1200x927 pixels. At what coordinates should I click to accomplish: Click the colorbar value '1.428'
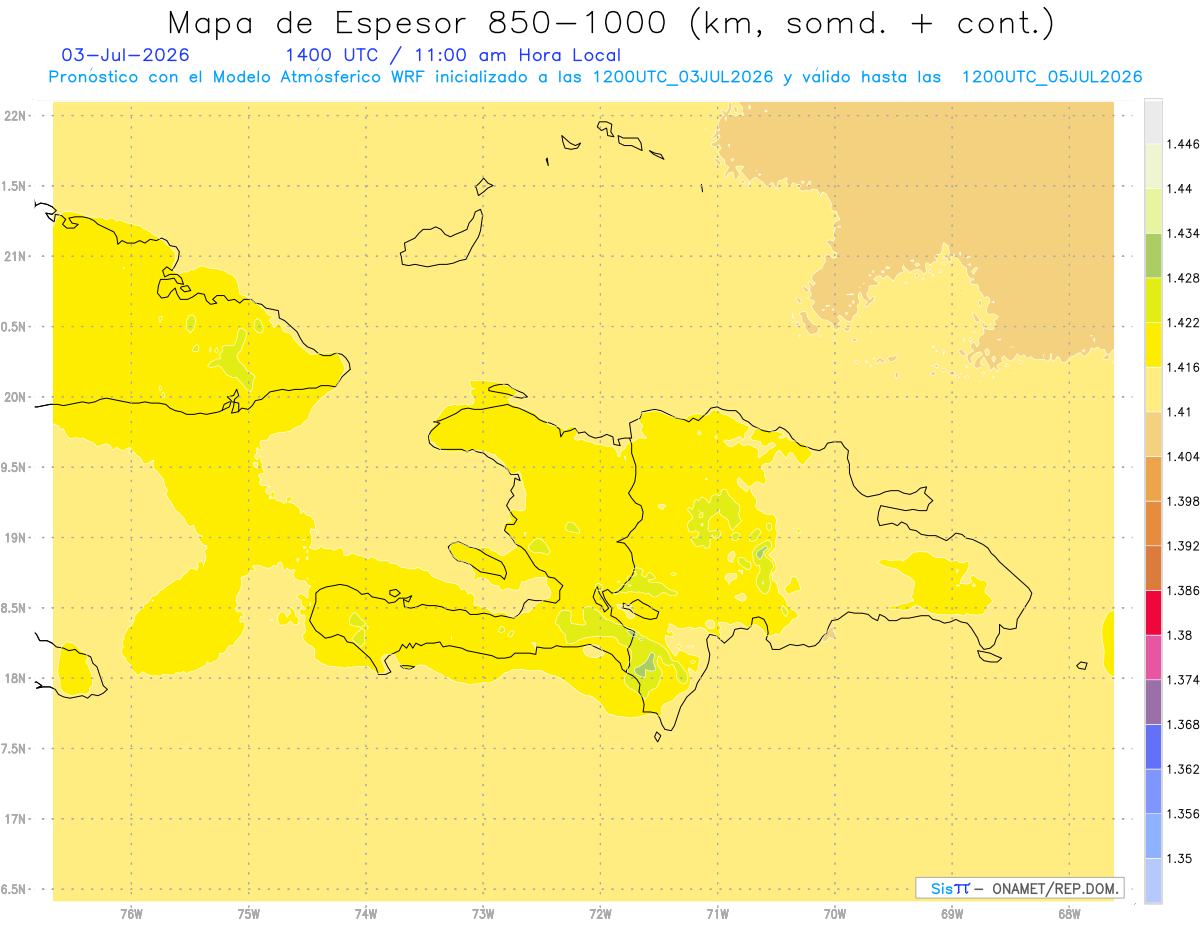click(1185, 278)
